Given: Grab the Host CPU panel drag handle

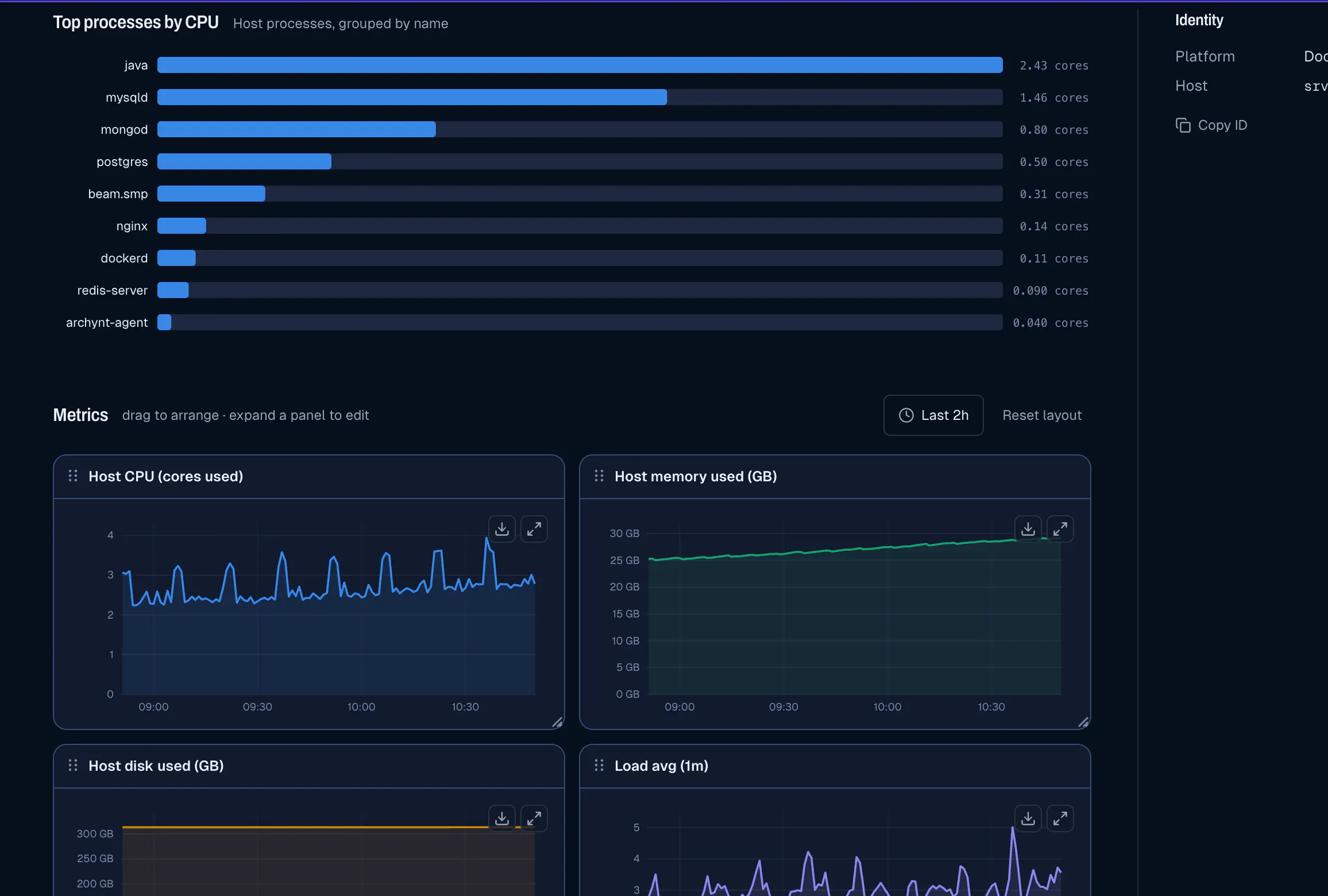Looking at the screenshot, I should pos(73,476).
